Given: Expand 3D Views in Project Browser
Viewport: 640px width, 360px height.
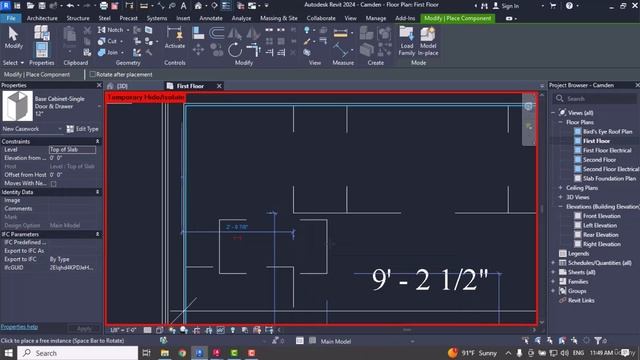Looking at the screenshot, I should tap(560, 197).
